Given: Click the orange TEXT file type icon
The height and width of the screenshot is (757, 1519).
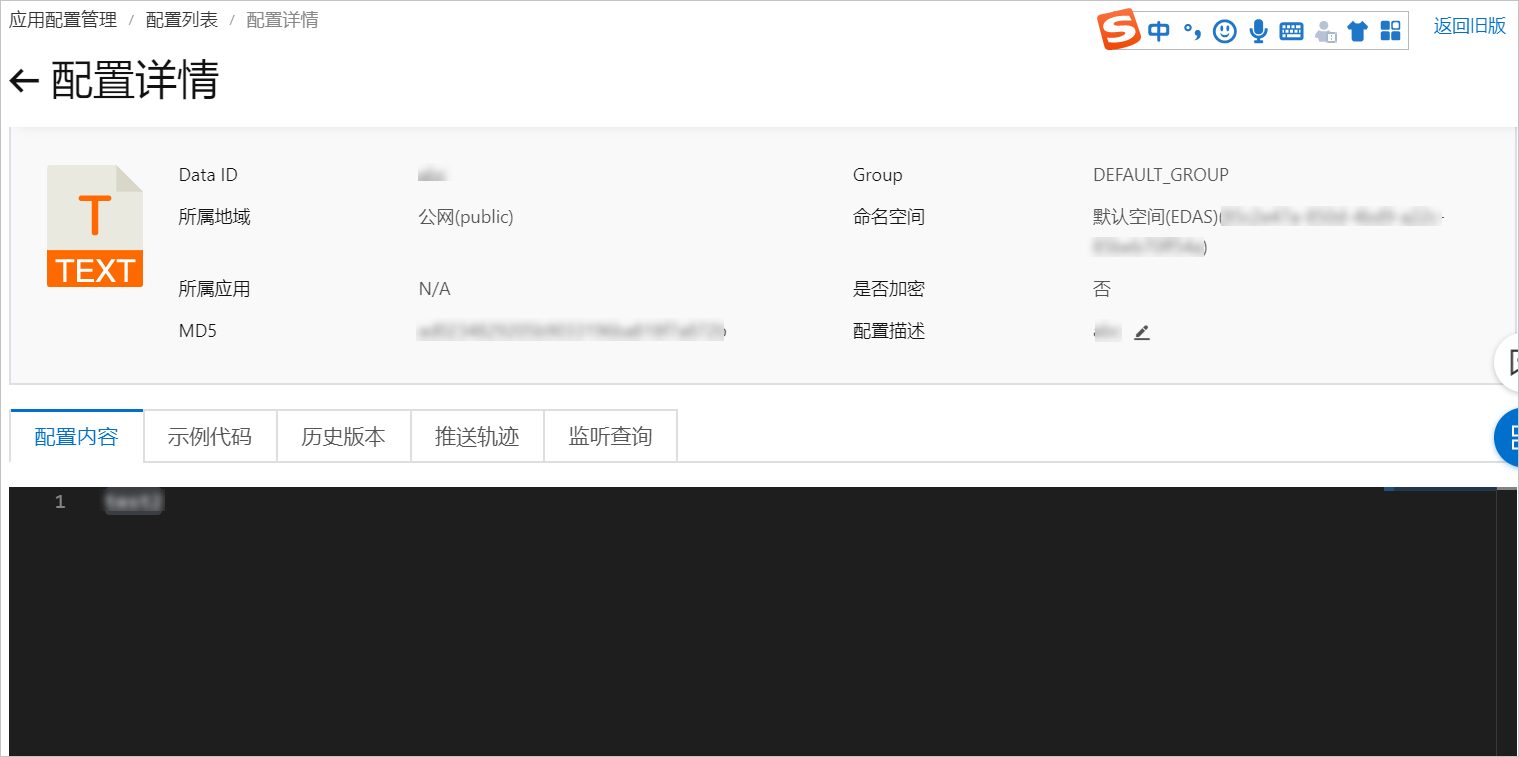Looking at the screenshot, I should [x=95, y=226].
